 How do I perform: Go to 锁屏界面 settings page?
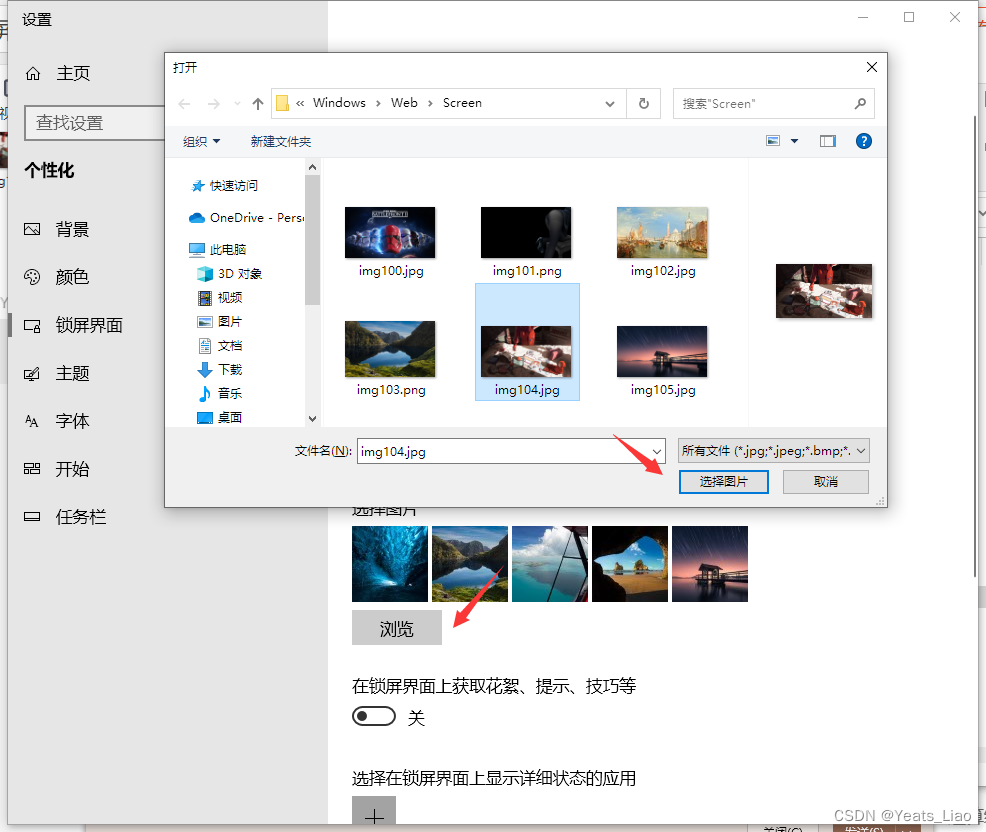pos(88,325)
